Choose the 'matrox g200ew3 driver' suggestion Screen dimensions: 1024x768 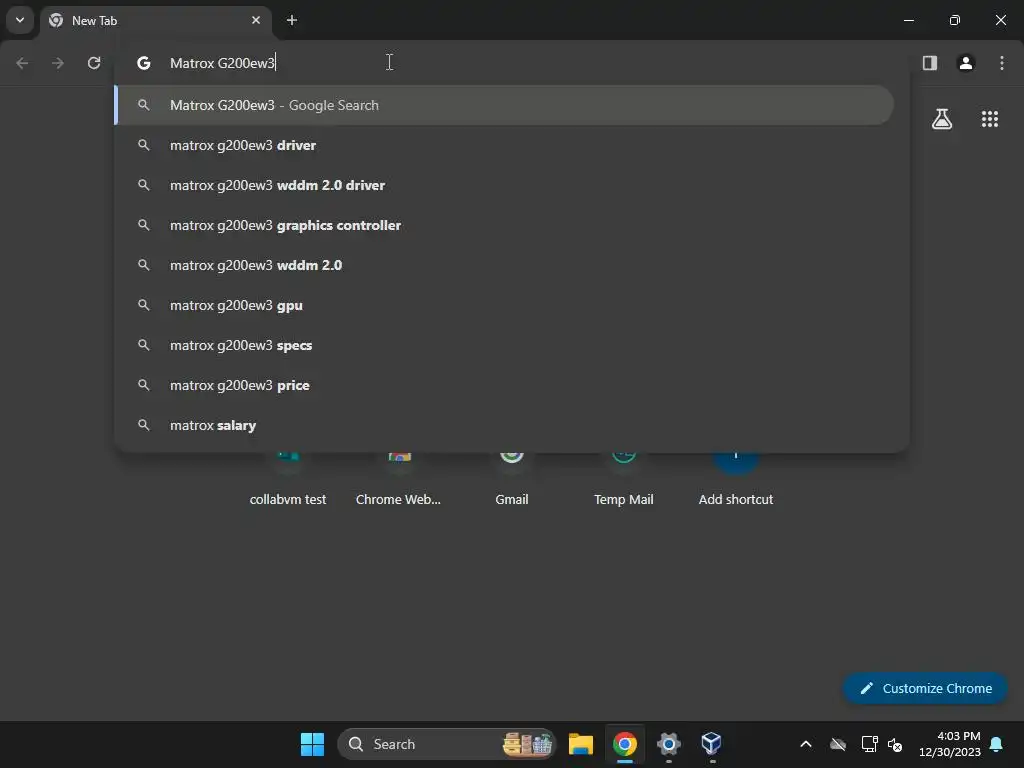504,145
